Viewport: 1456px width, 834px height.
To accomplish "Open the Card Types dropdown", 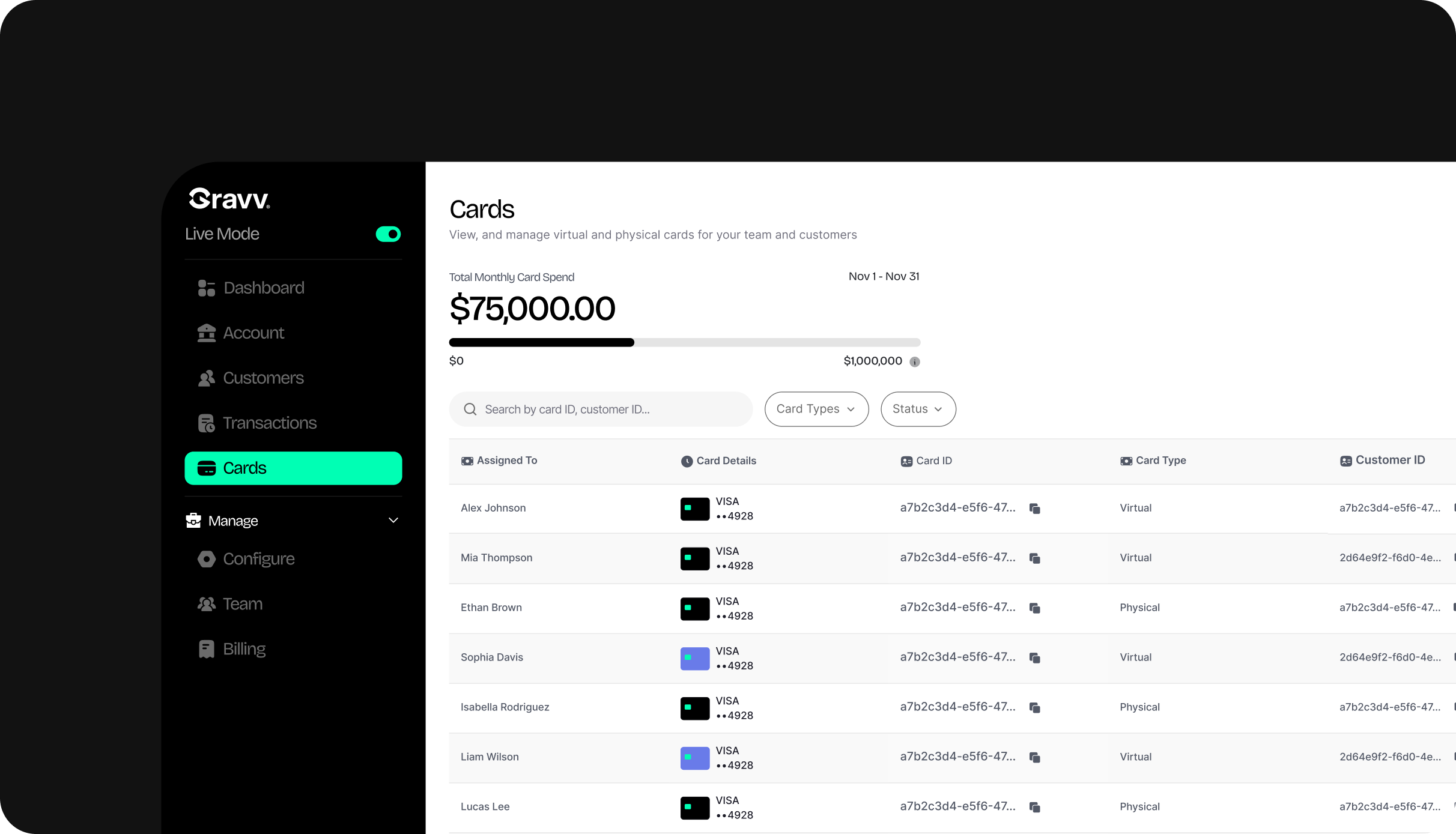I will click(816, 409).
